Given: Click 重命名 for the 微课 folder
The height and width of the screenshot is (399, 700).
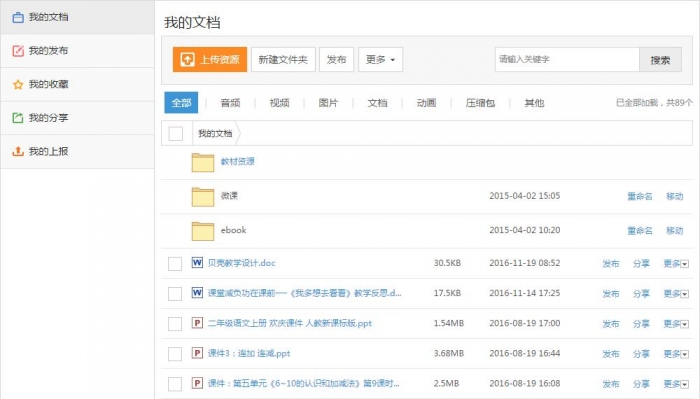Looking at the screenshot, I should click(640, 196).
